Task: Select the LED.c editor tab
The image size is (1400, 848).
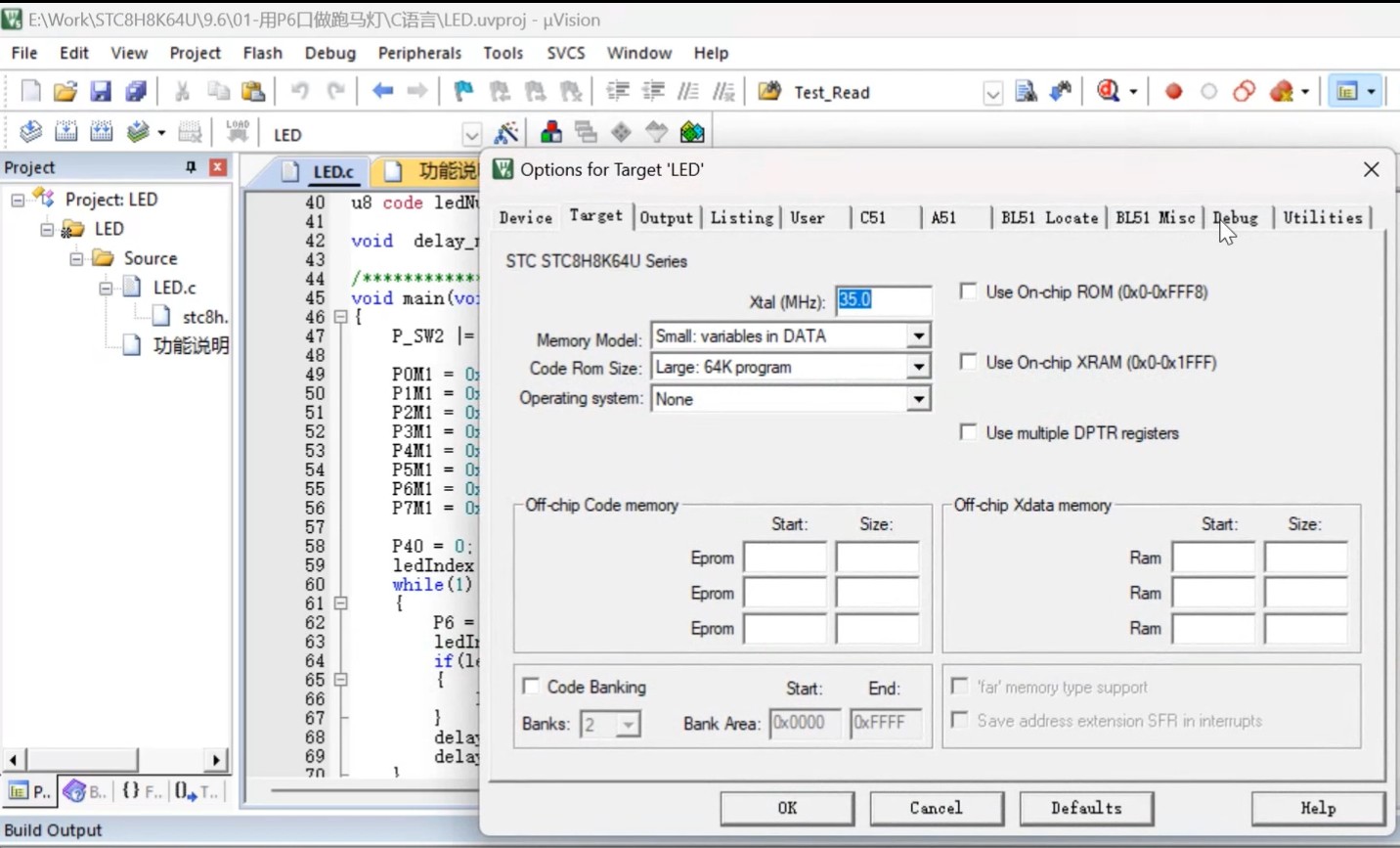Action: click(319, 172)
